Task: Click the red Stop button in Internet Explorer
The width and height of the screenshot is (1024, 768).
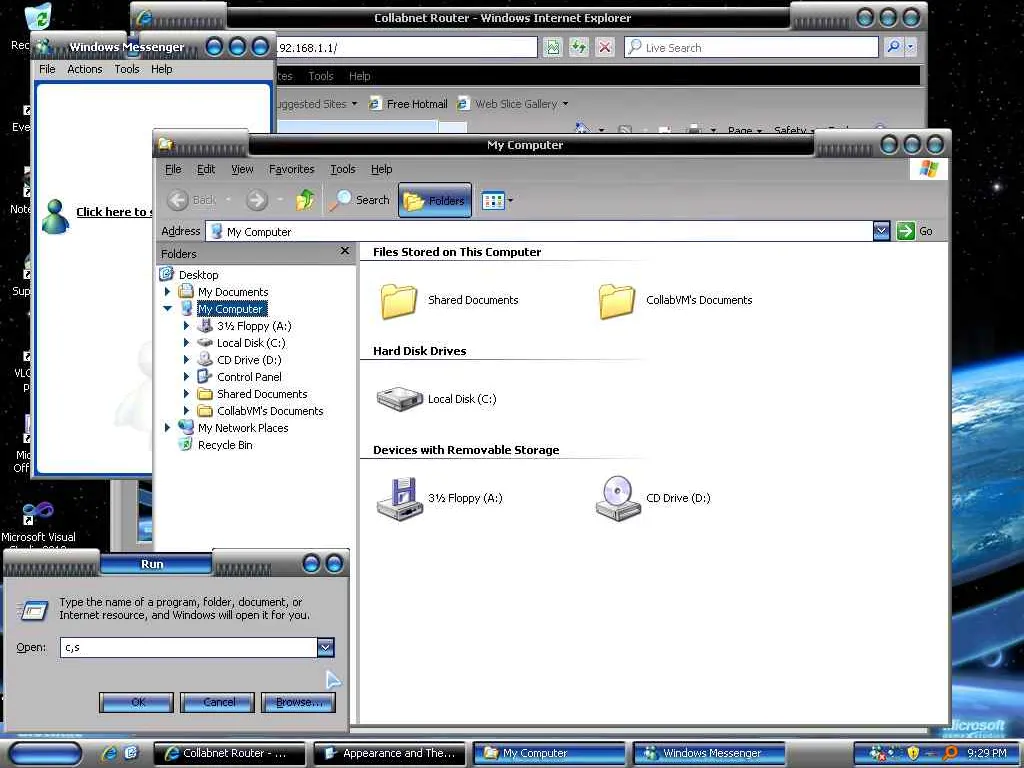Action: tap(605, 47)
